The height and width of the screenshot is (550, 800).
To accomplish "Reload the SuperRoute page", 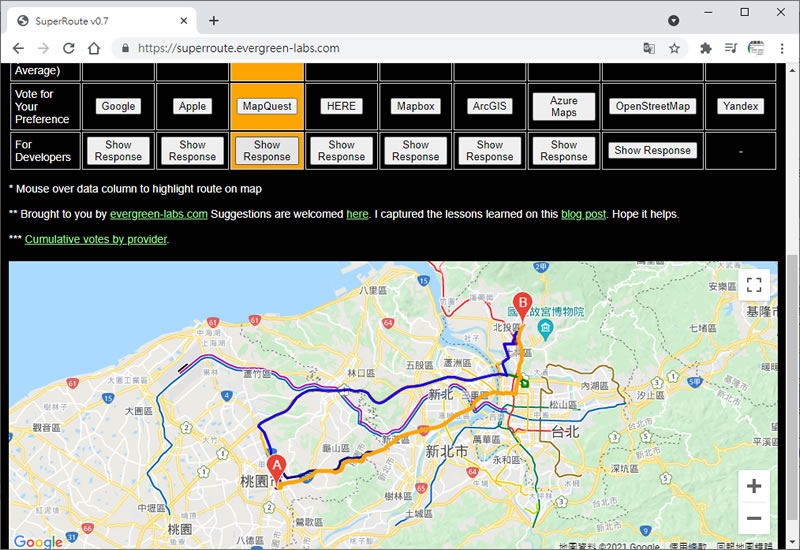I will tap(68, 48).
